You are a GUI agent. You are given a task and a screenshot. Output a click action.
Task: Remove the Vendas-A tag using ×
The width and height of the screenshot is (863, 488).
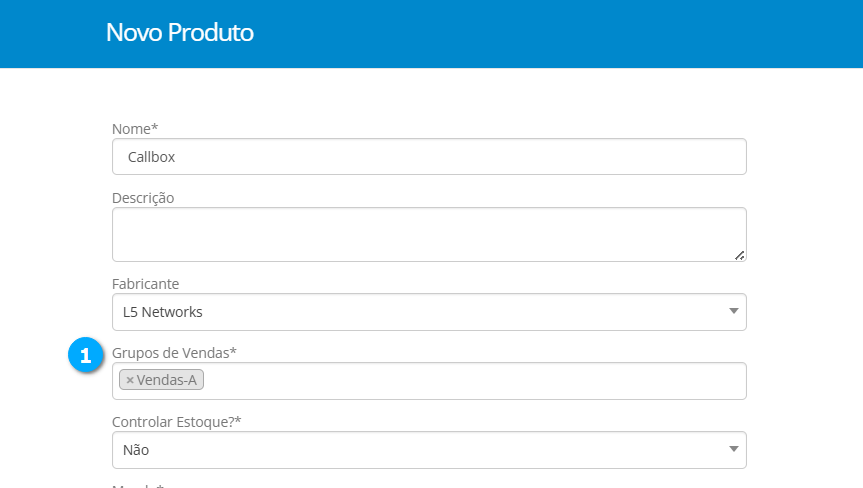coord(130,380)
